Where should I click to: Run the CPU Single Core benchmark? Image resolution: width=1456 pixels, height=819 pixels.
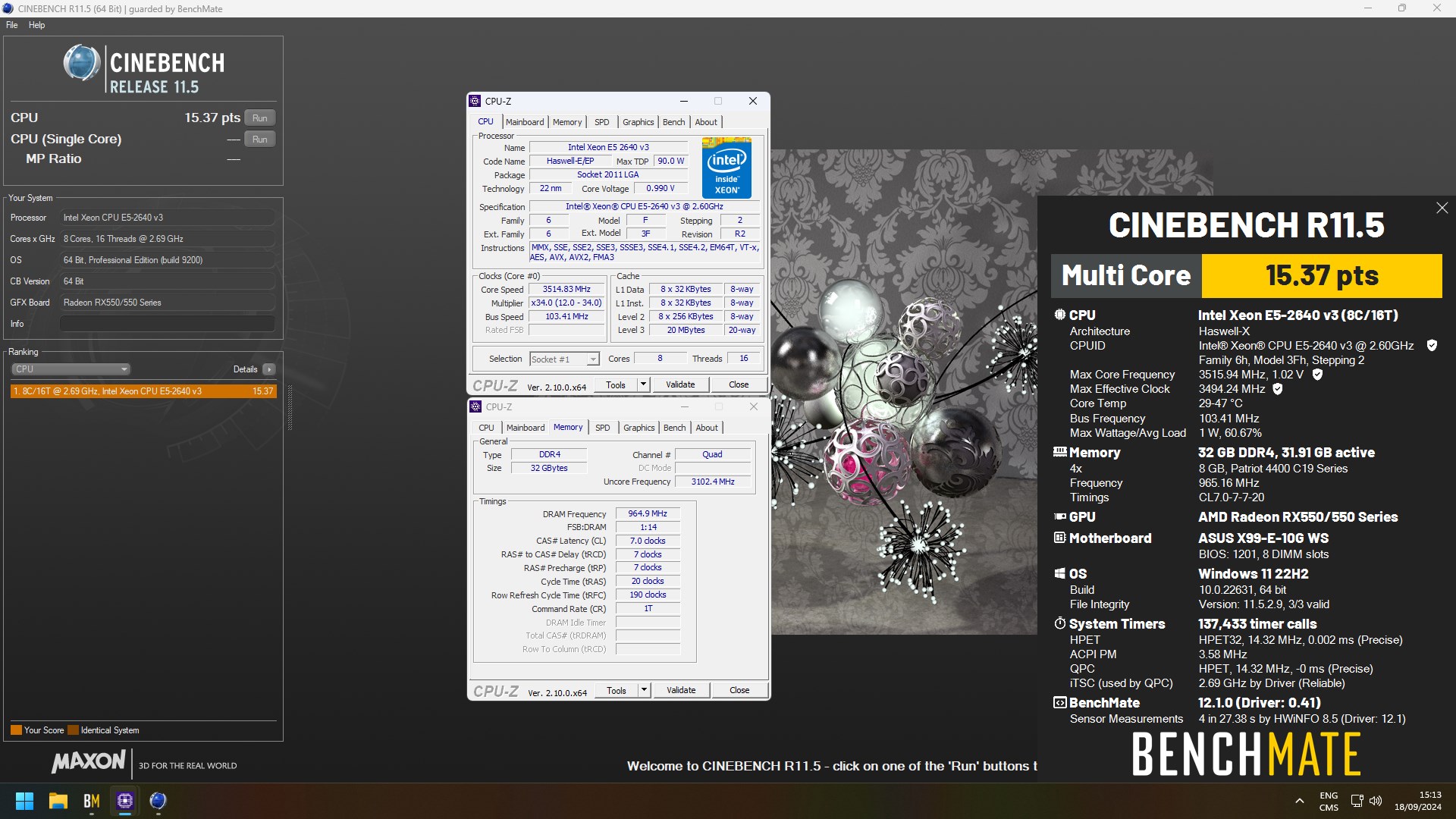pyautogui.click(x=260, y=140)
